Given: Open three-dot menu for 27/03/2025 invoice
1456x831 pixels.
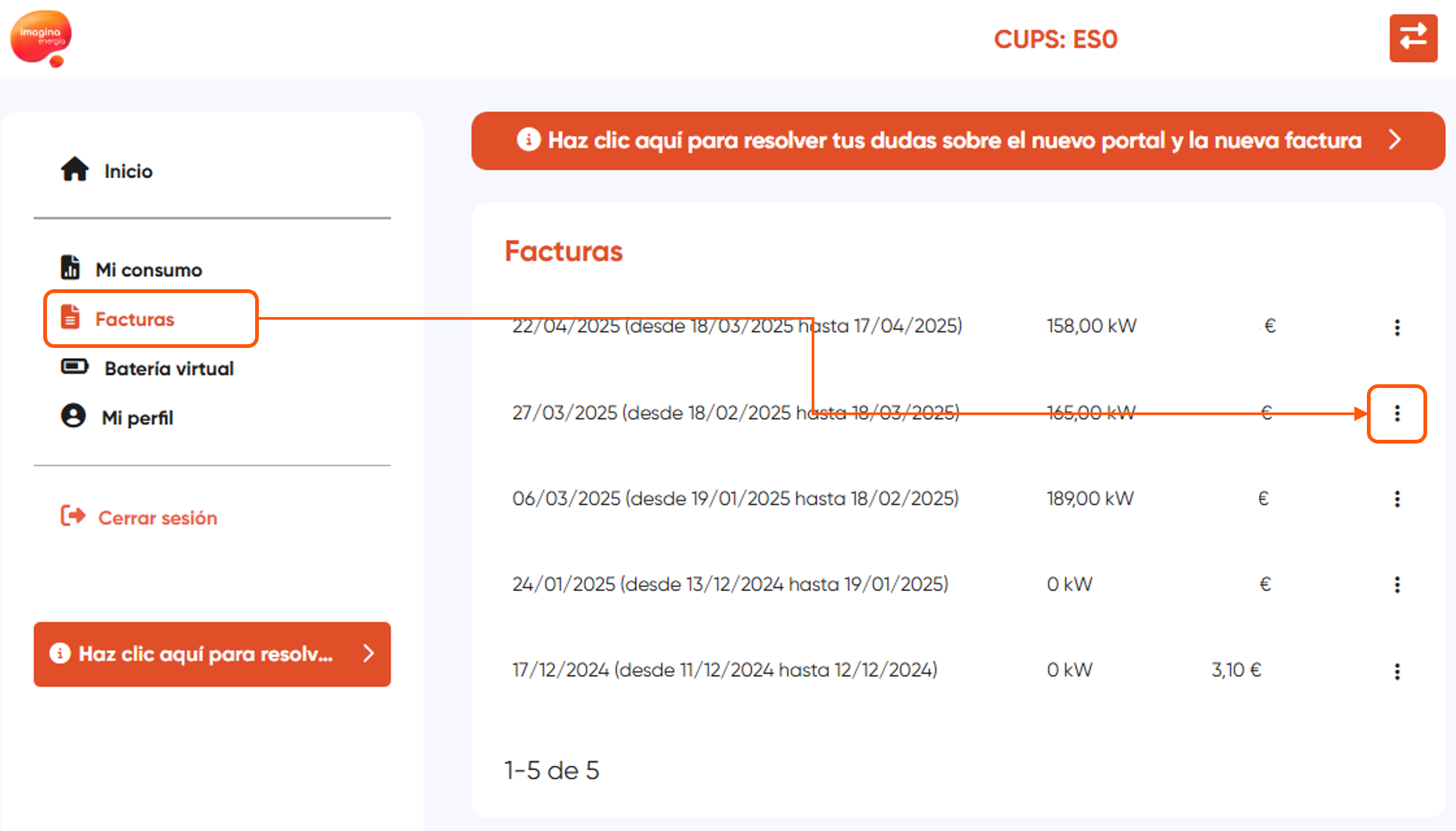Looking at the screenshot, I should 1397,413.
